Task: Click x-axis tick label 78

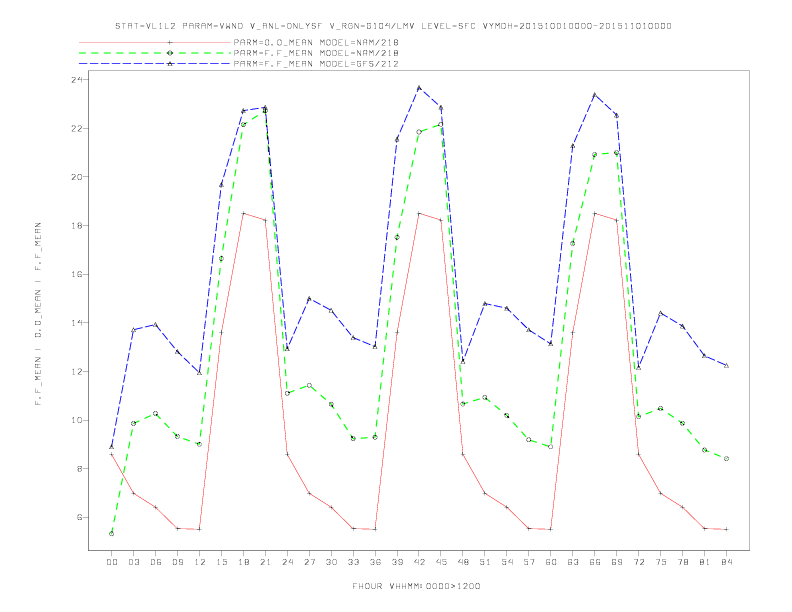Action: [682, 562]
